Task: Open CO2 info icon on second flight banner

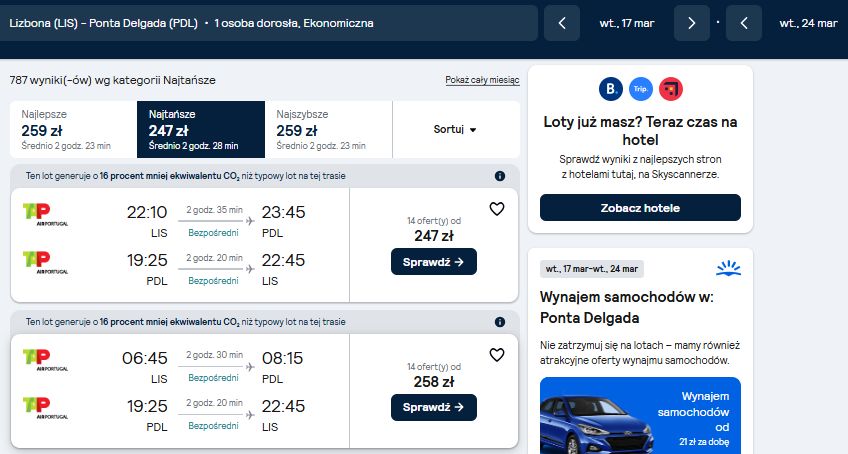Action: (500, 322)
